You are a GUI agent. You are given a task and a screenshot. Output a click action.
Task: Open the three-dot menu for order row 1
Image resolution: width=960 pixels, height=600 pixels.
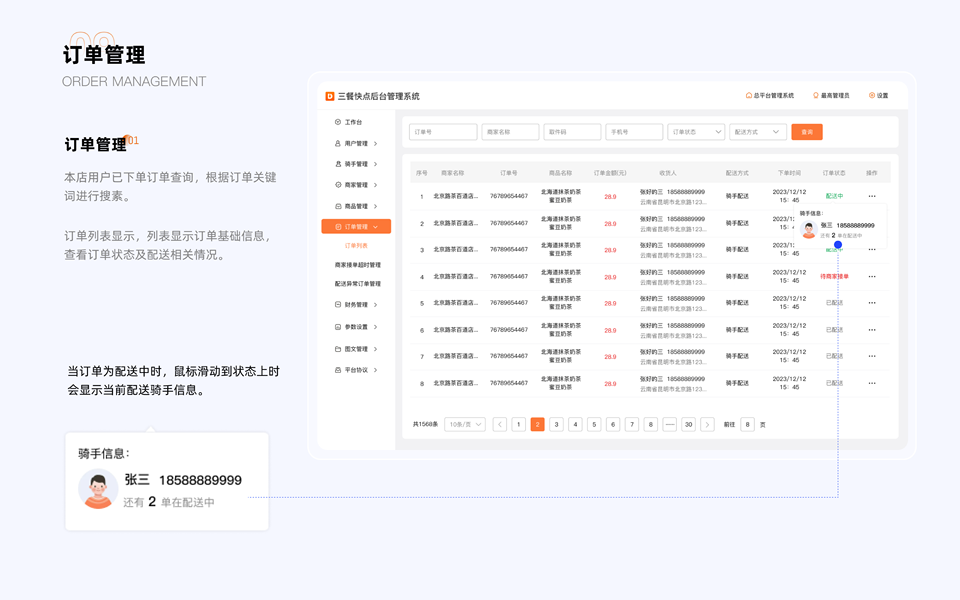point(872,196)
